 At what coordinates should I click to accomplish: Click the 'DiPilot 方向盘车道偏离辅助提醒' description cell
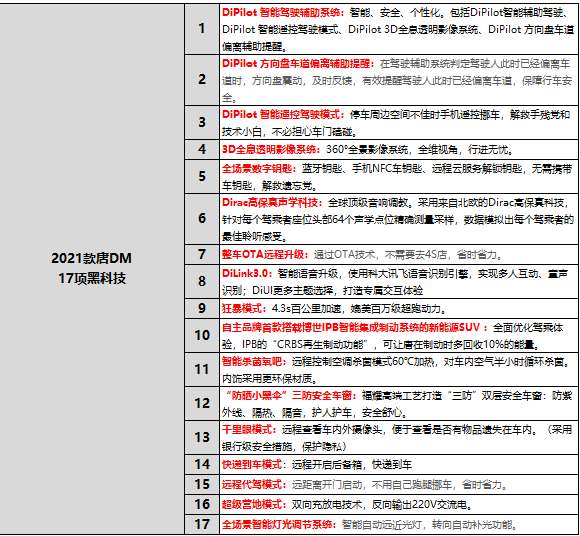[x=399, y=80]
